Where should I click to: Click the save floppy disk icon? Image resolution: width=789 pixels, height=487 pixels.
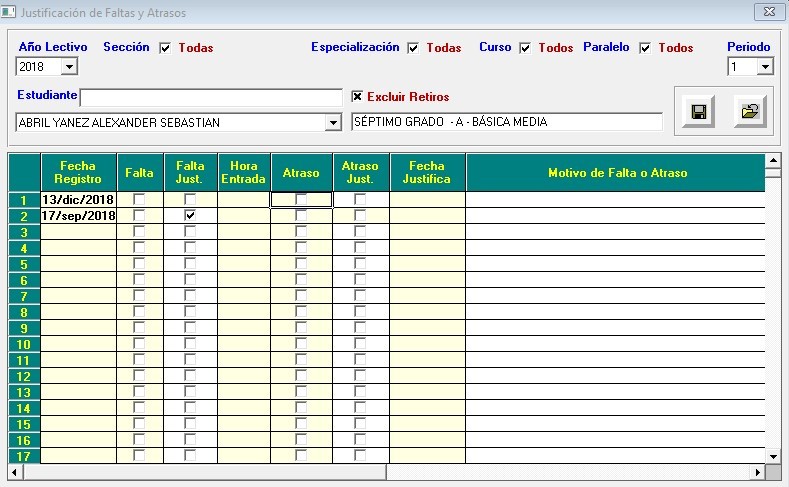click(x=698, y=112)
